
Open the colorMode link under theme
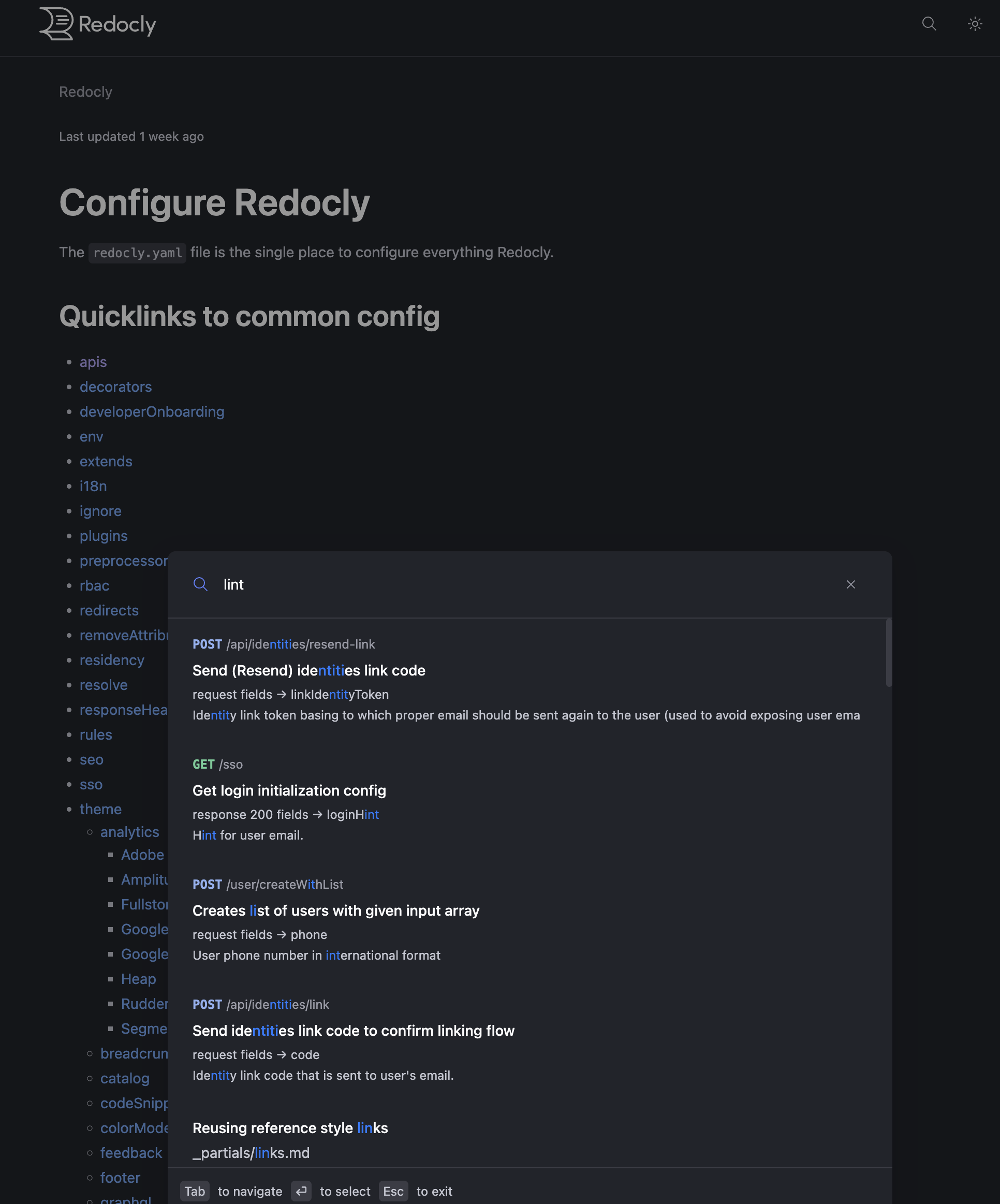134,1128
